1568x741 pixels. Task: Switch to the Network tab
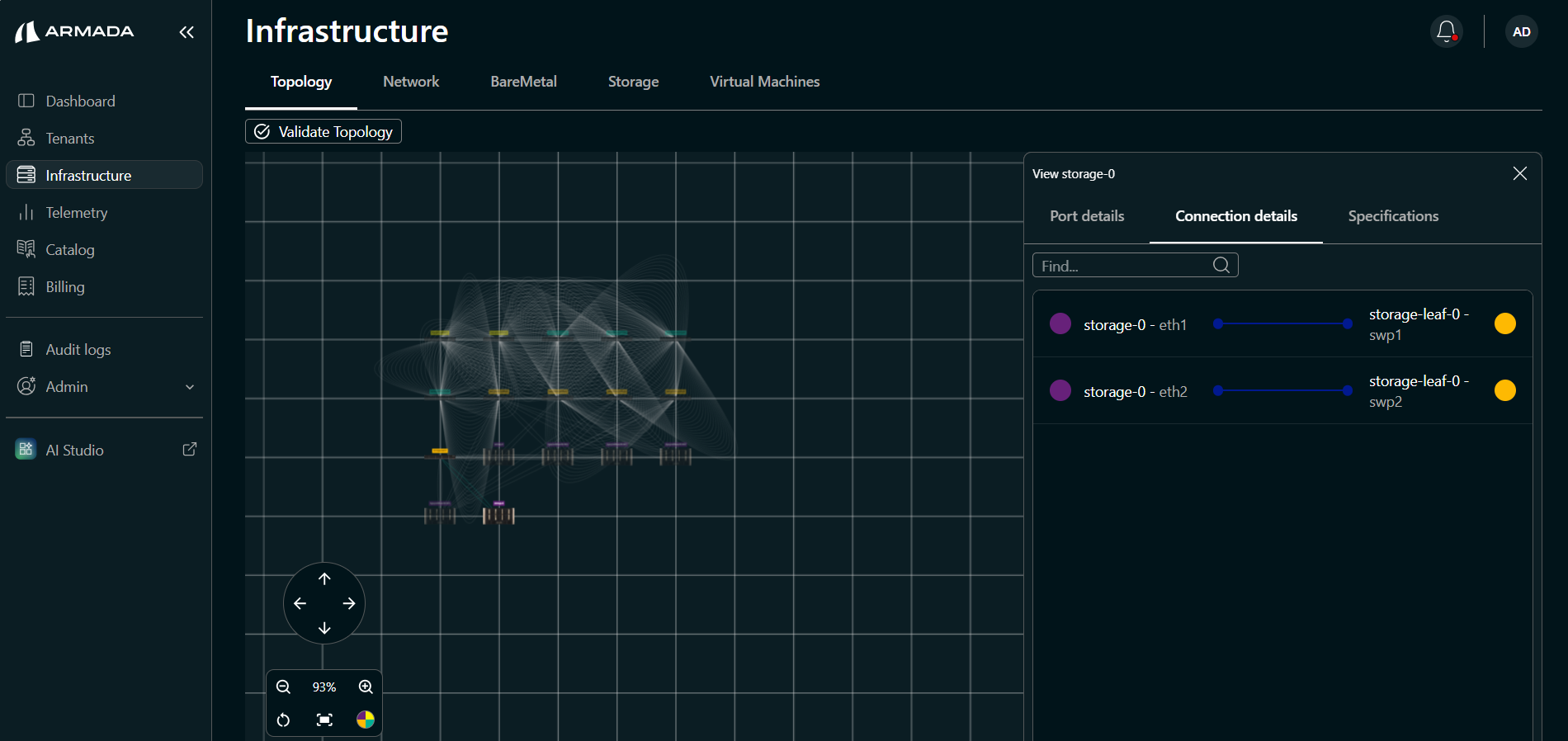(x=411, y=82)
